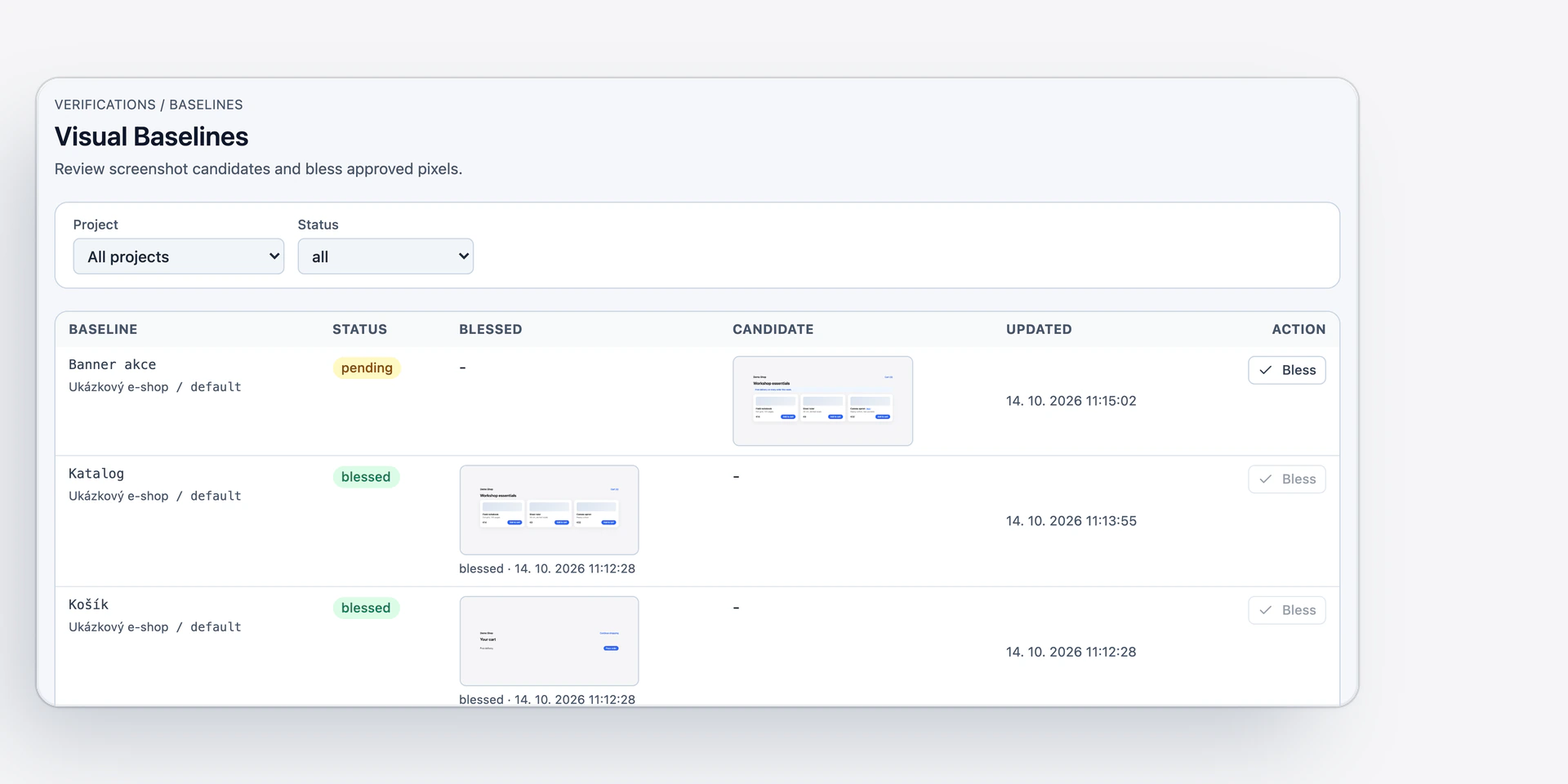Viewport: 1568px width, 784px height.
Task: Open the Status filter dropdown
Action: [x=385, y=256]
